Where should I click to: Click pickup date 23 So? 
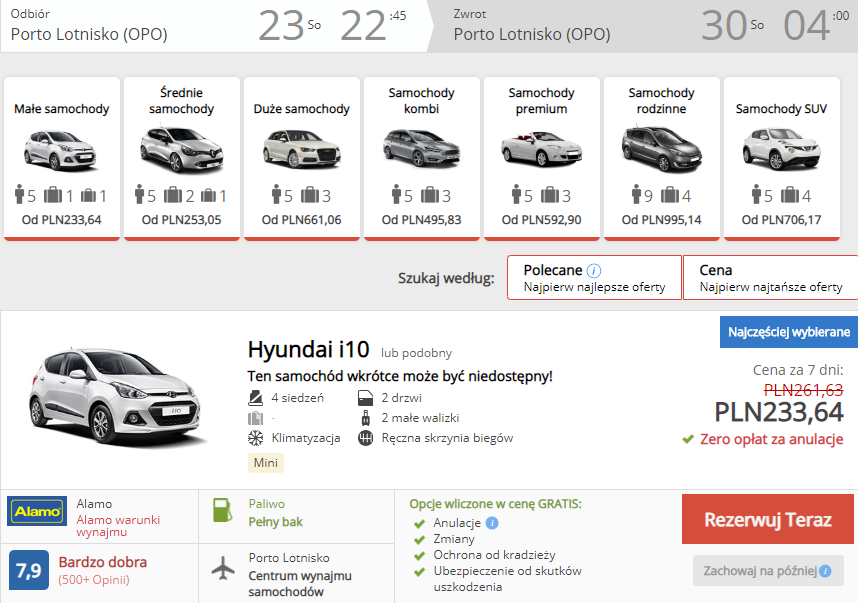pos(289,26)
